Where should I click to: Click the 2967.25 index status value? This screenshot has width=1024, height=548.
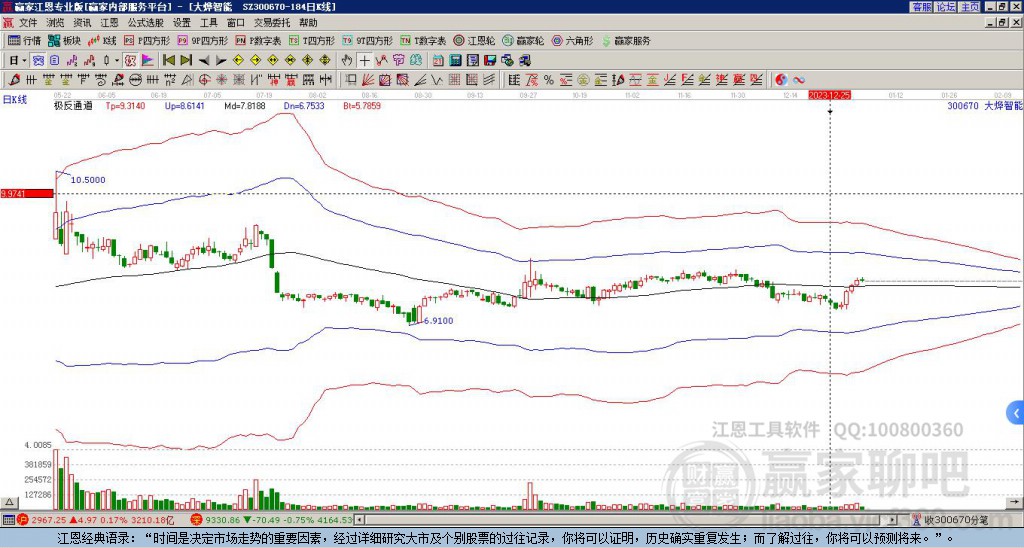tap(49, 520)
